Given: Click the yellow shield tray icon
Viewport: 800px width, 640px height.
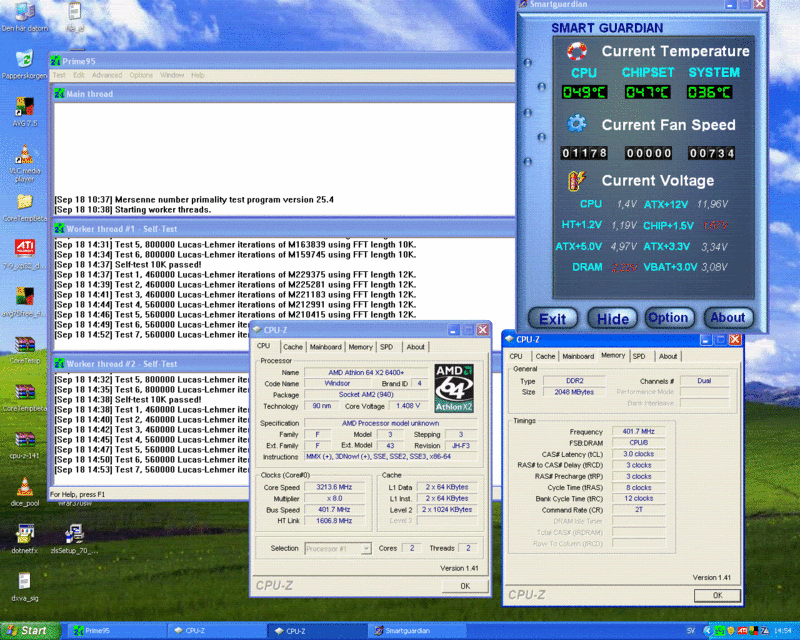Looking at the screenshot, I should tap(731, 631).
